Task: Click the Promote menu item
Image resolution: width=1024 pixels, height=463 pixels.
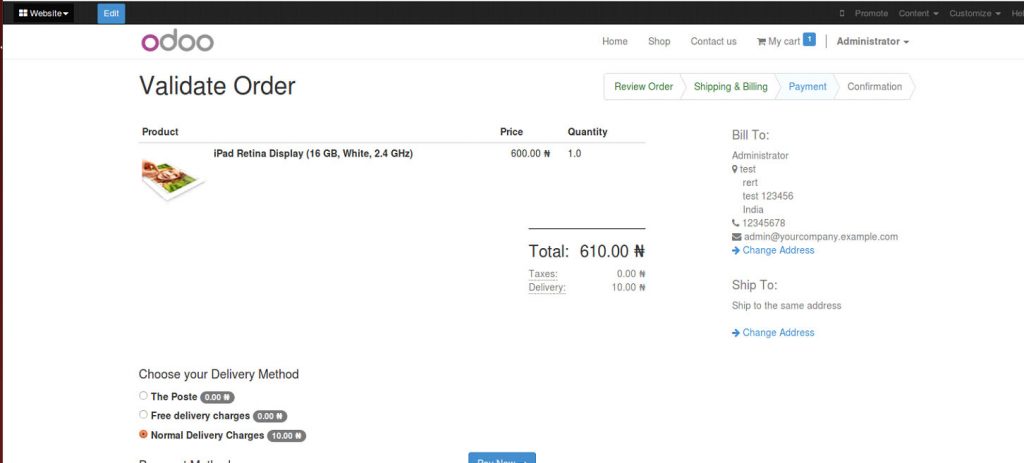Action: click(x=871, y=13)
